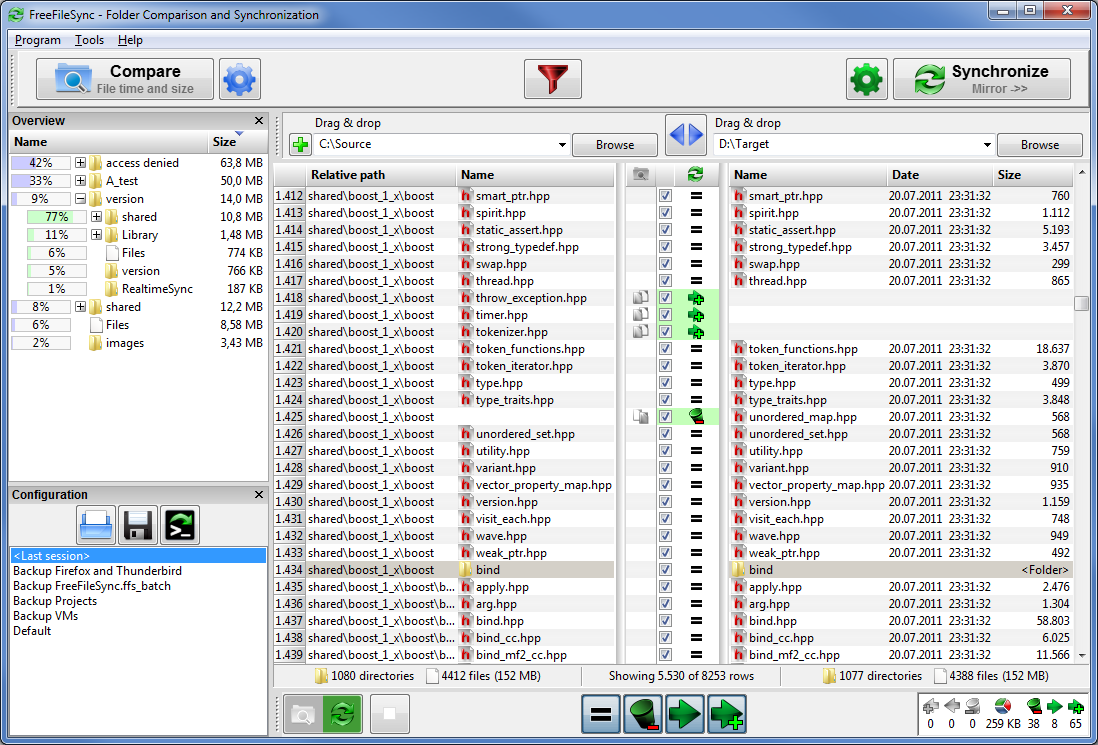The height and width of the screenshot is (745, 1098).
Task: Toggle show files to create arrow plus
Action: pos(727,714)
